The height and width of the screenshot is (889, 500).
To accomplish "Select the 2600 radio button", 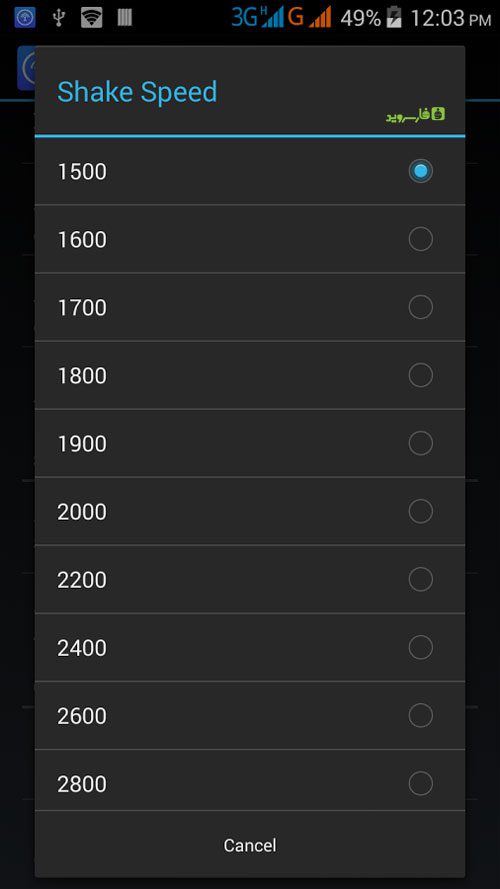I will click(420, 715).
